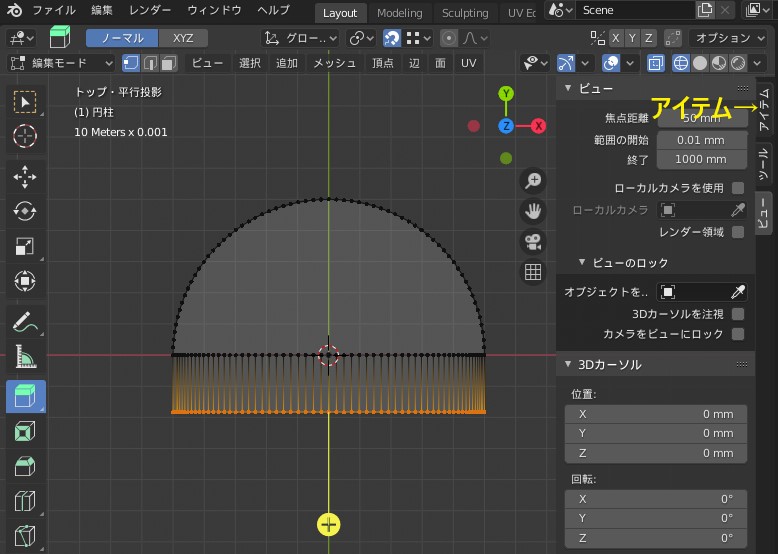The height and width of the screenshot is (554, 778).
Task: Click the red X axis gizmo
Action: pos(538,126)
